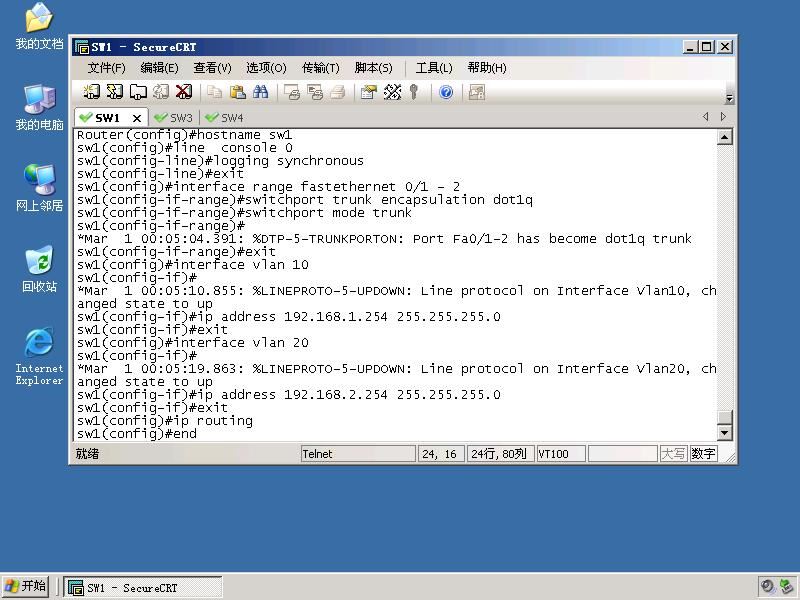
Task: Close the SW1 tab with its X
Action: (x=137, y=118)
